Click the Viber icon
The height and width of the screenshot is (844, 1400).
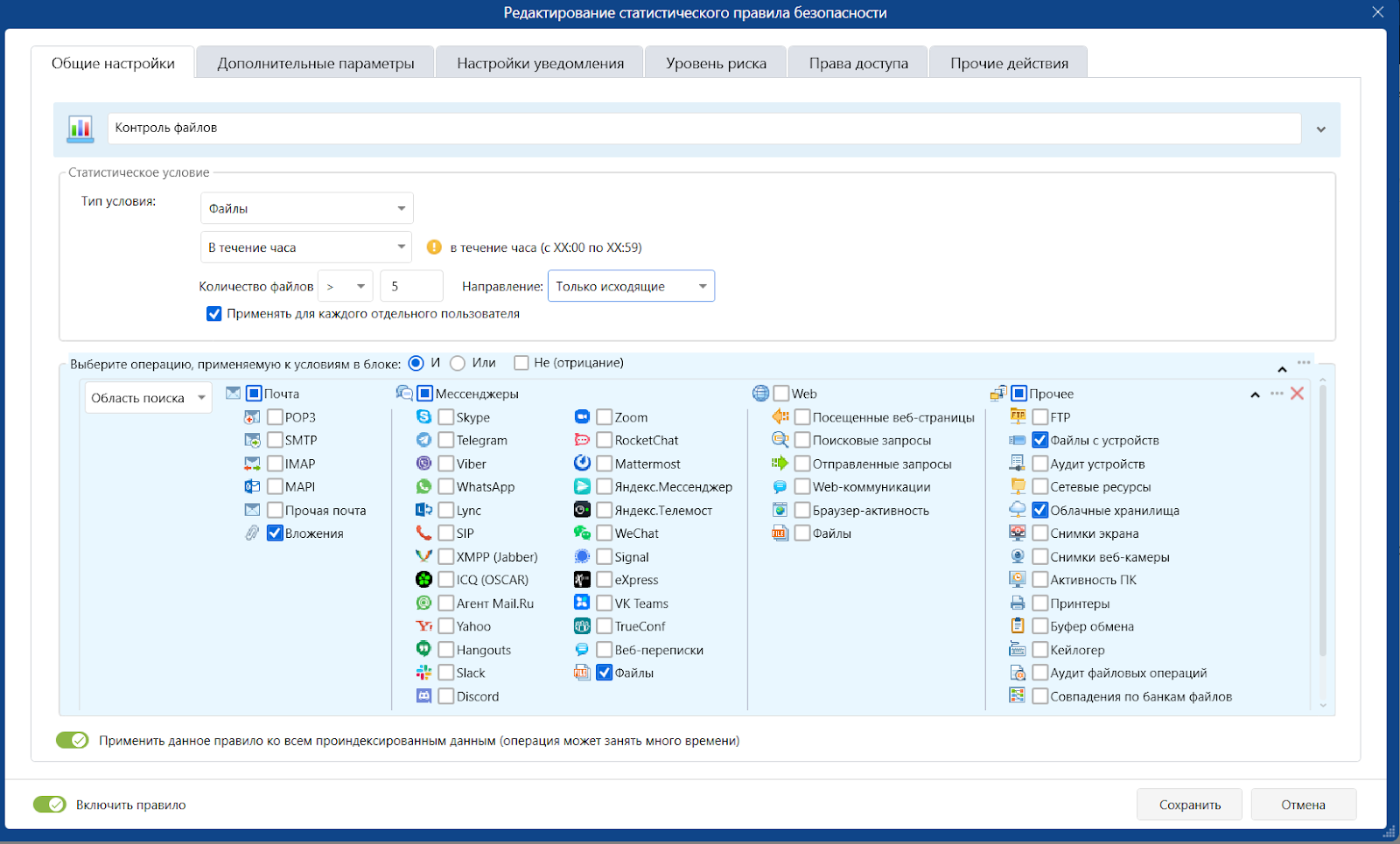(423, 464)
